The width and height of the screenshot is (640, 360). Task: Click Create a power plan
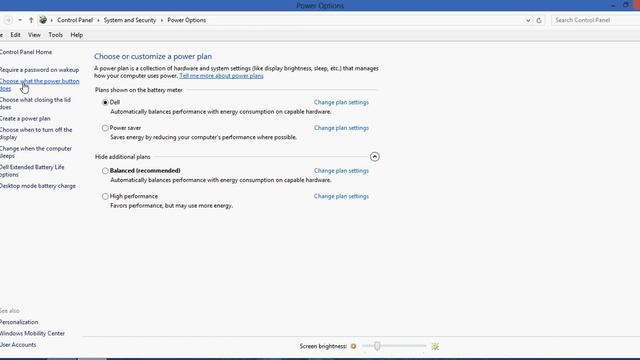tap(25, 118)
